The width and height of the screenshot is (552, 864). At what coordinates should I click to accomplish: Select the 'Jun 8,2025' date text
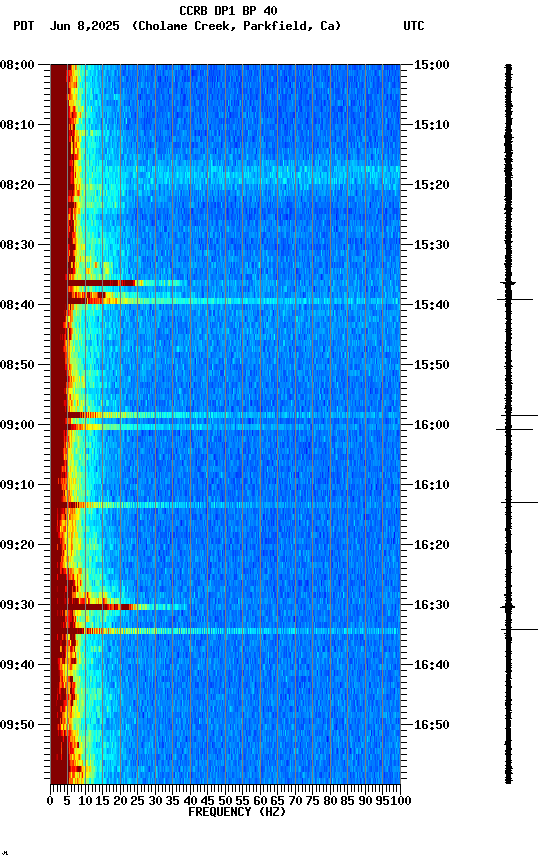pos(84,26)
